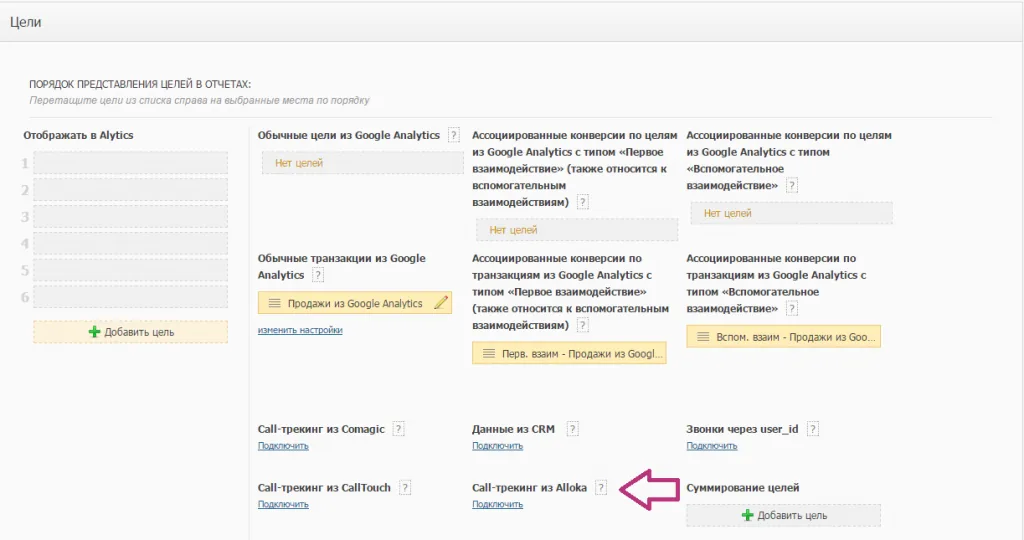Click drag handle of Продажи из Google Analytics
This screenshot has width=1024, height=540.
[274, 303]
